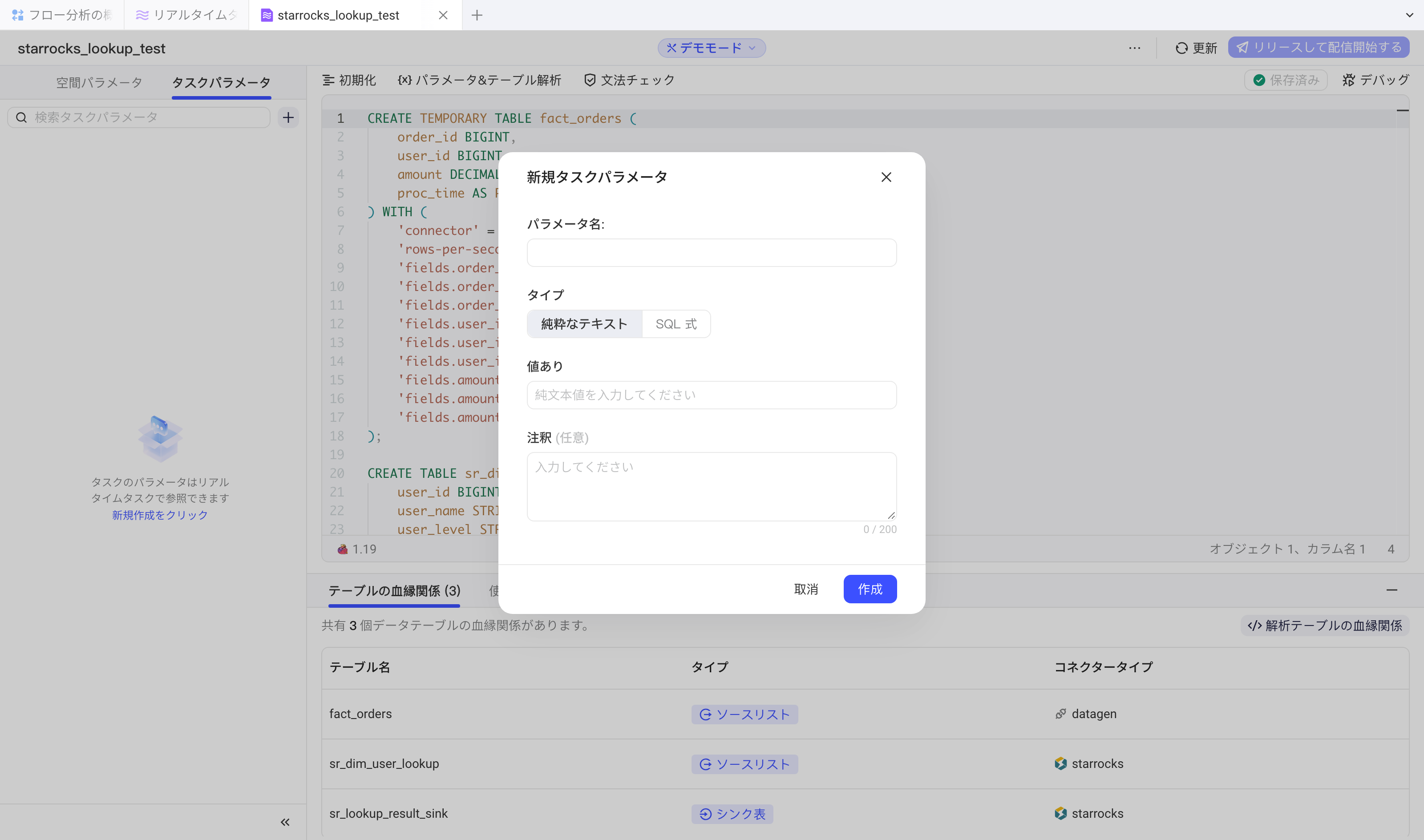Image resolution: width=1424 pixels, height=840 pixels.
Task: Close the 新規タスクパラメータ dialog
Action: [886, 177]
